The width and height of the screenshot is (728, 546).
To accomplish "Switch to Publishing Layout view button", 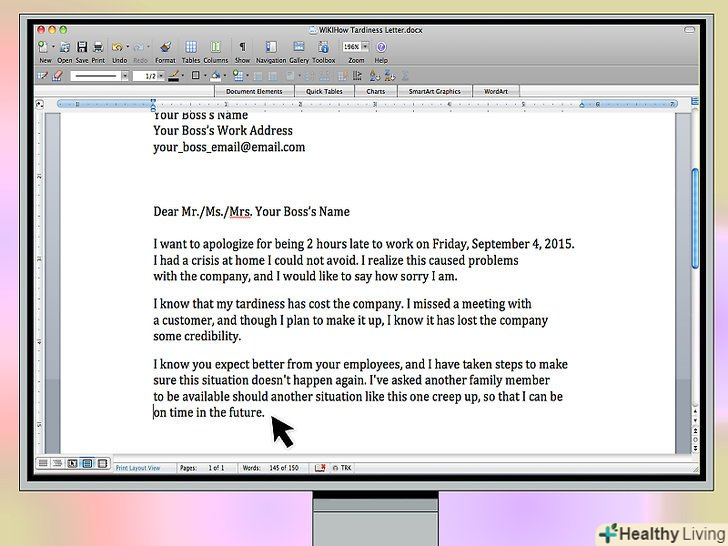I will (x=72, y=463).
